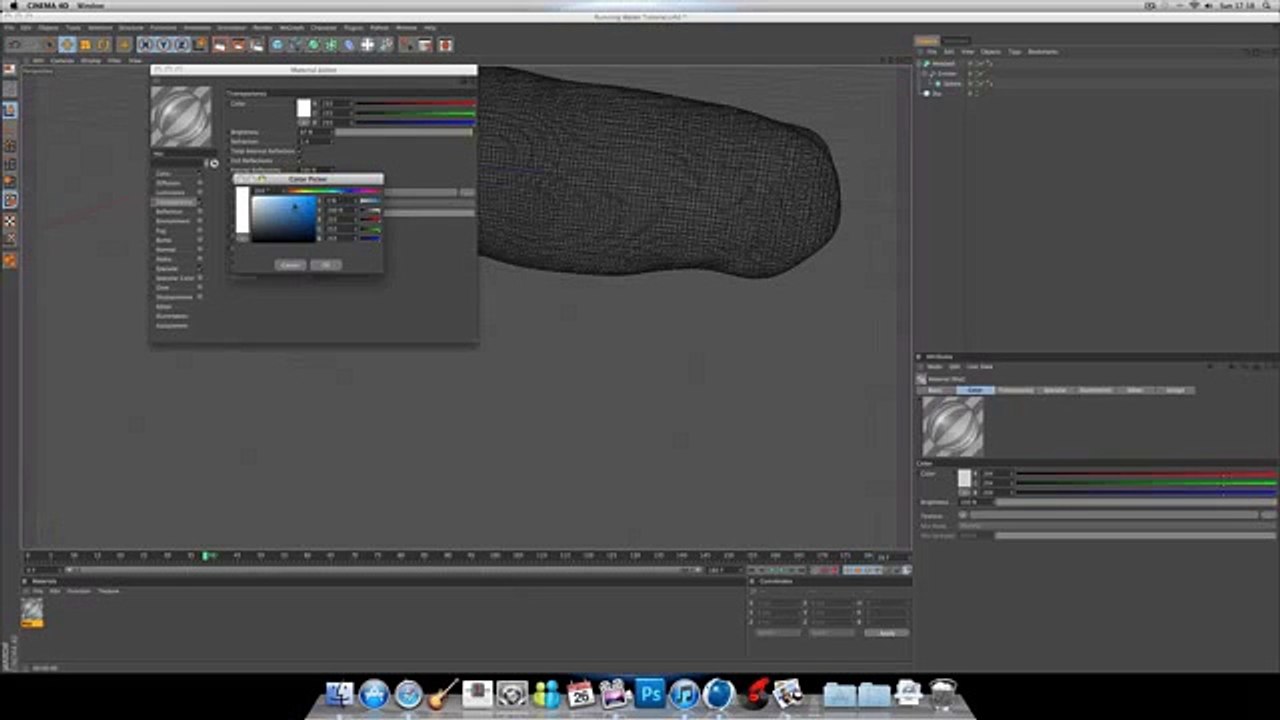This screenshot has width=1280, height=720.
Task: Open the MoGraph menu
Action: click(x=291, y=27)
